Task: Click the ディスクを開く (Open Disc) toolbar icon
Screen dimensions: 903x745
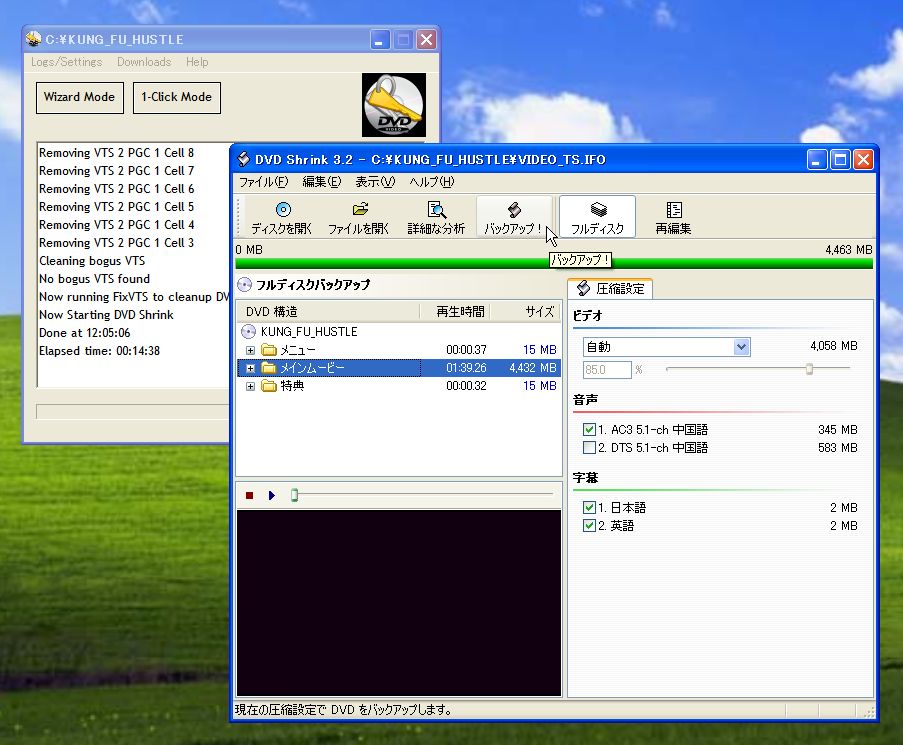Action: [282, 217]
